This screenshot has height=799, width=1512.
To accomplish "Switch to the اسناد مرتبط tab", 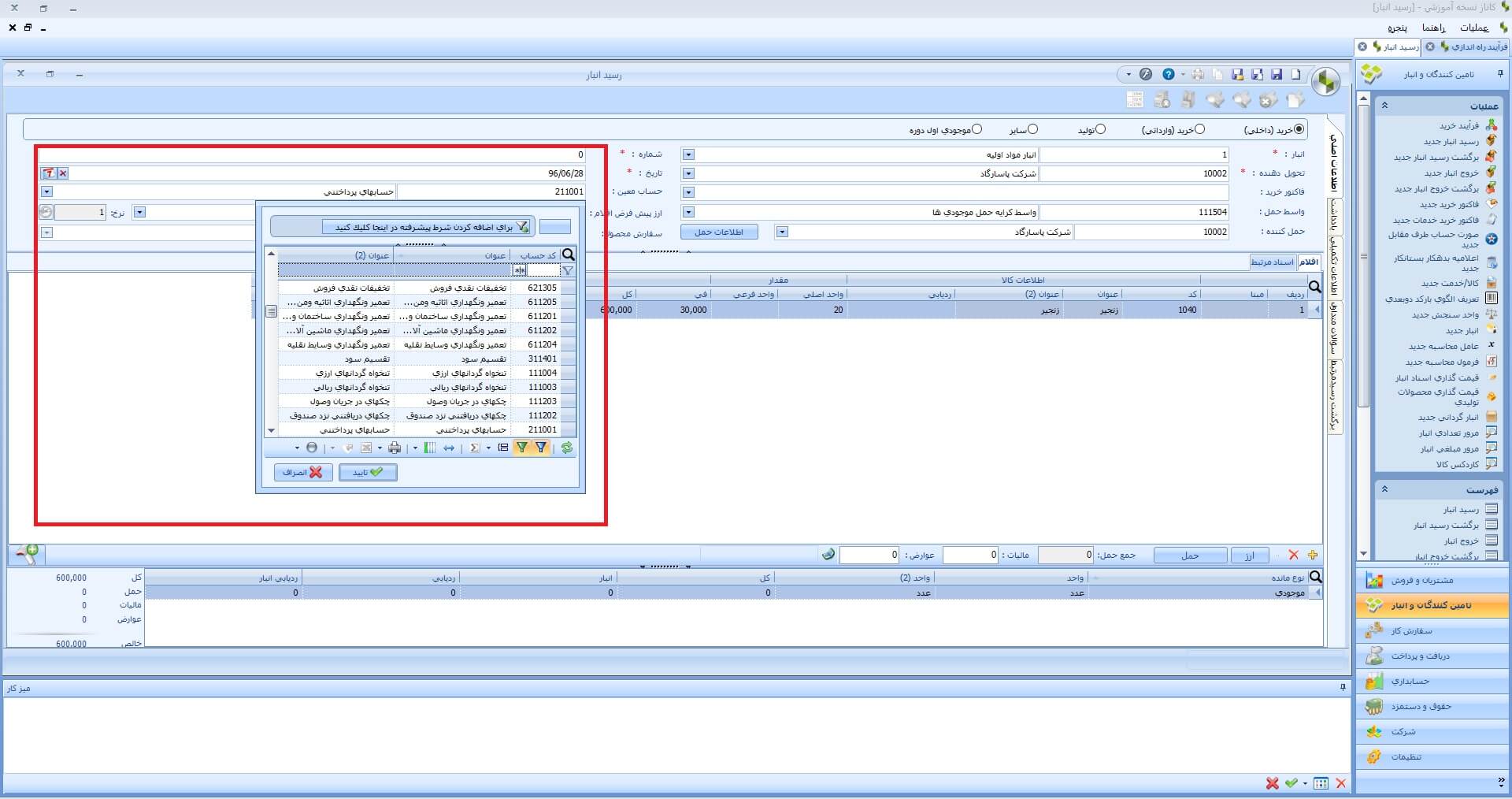I will pyautogui.click(x=1272, y=262).
